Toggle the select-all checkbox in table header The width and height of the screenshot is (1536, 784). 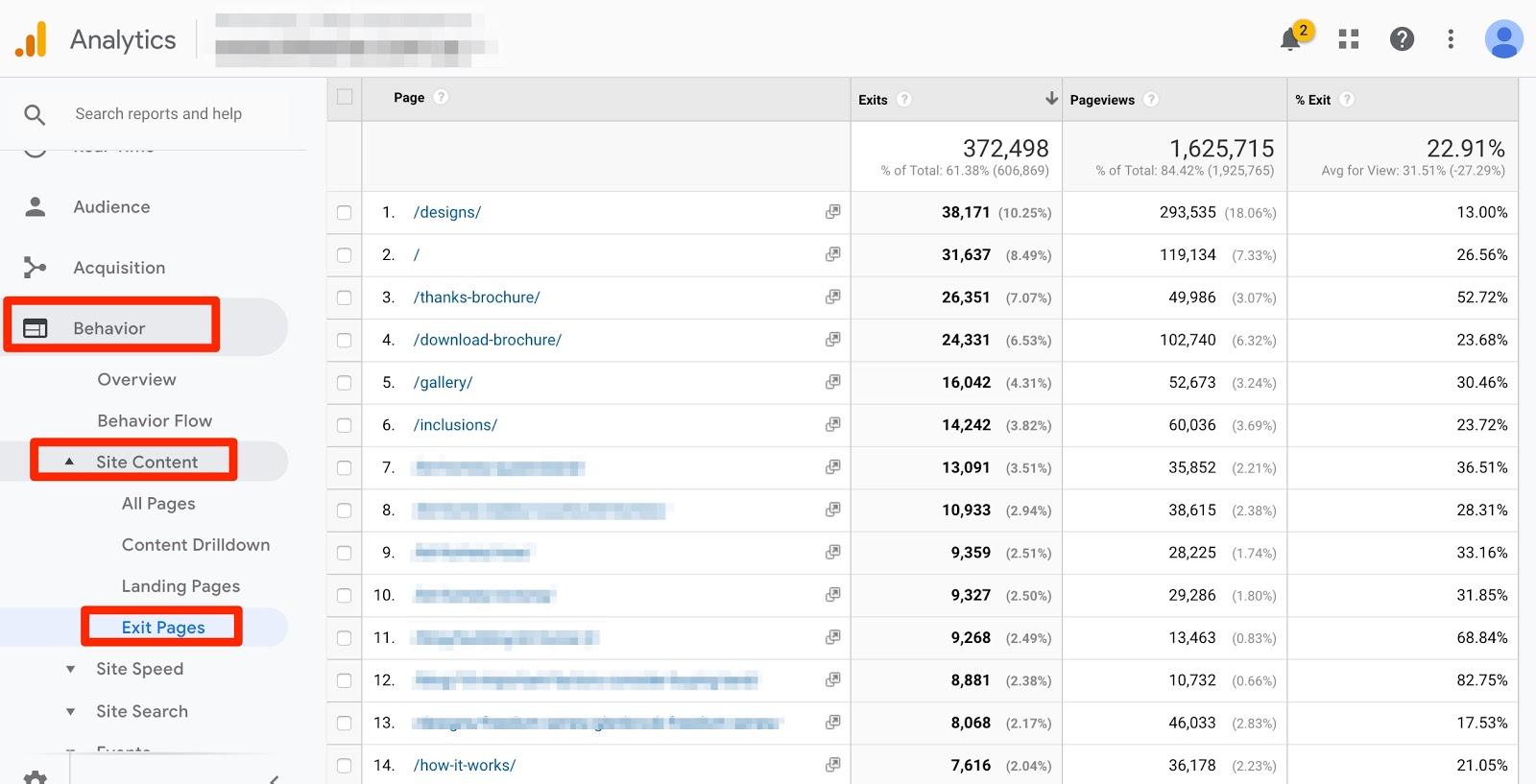point(345,97)
